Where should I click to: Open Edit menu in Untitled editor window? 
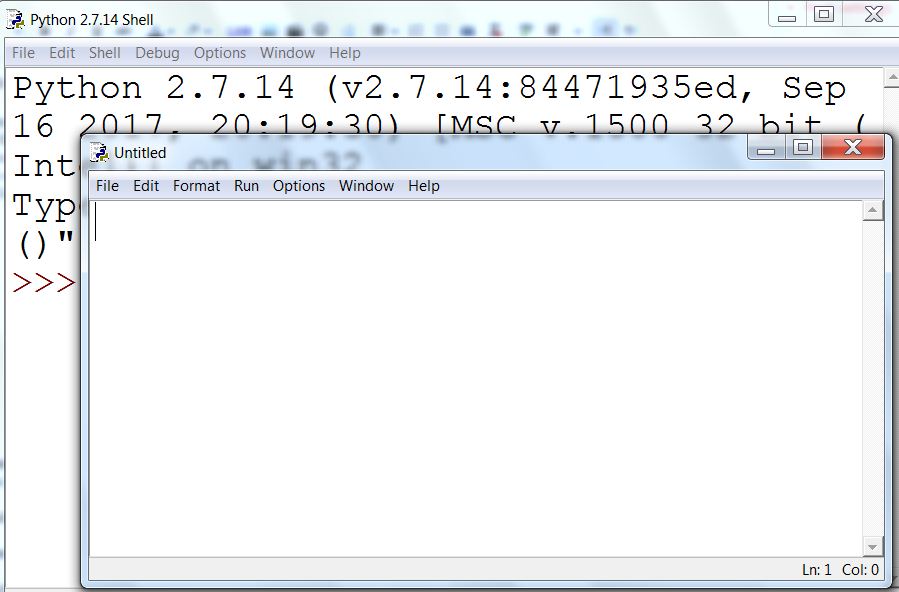tap(146, 186)
